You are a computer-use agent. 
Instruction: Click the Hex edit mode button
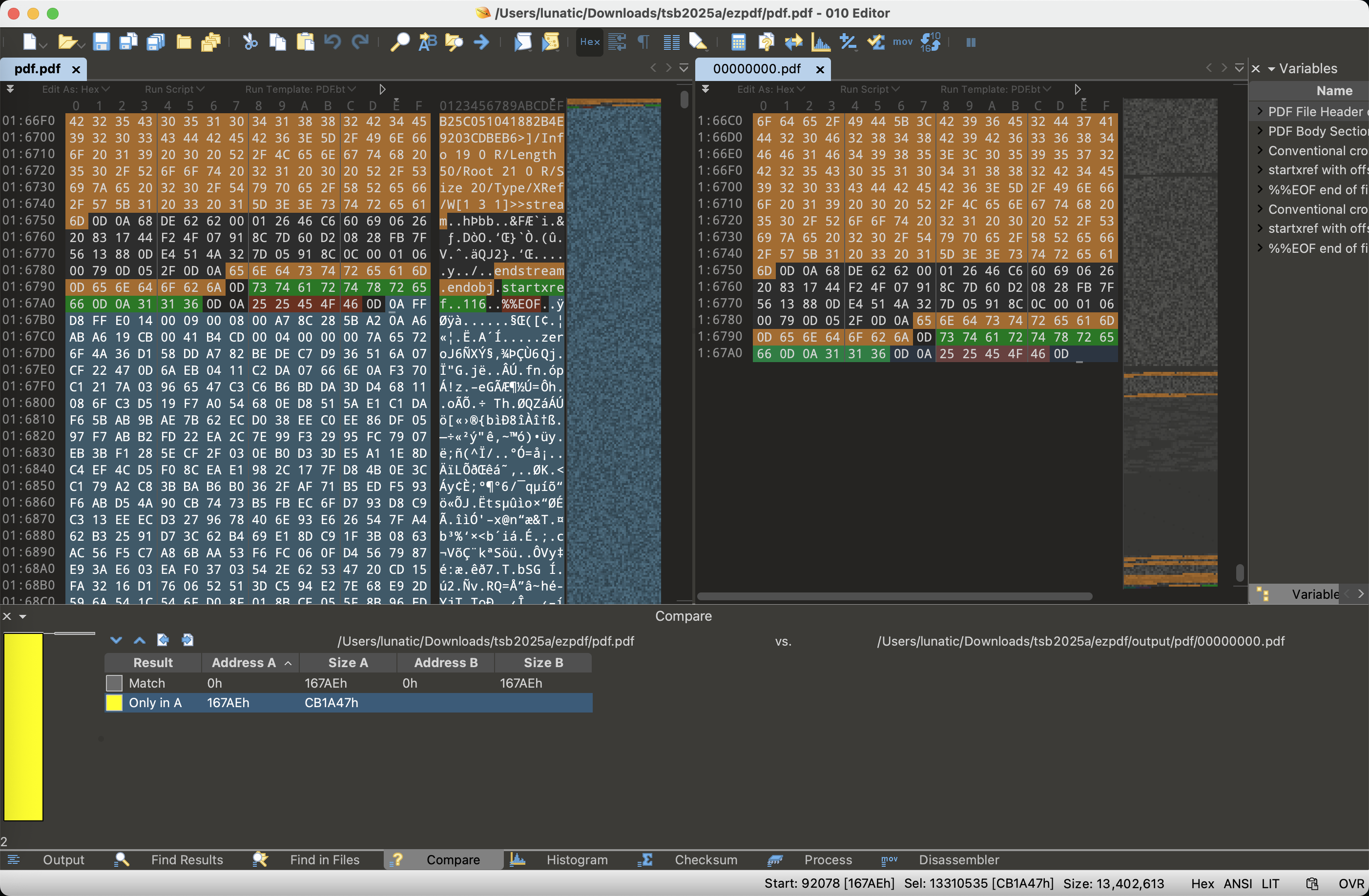pyautogui.click(x=590, y=42)
